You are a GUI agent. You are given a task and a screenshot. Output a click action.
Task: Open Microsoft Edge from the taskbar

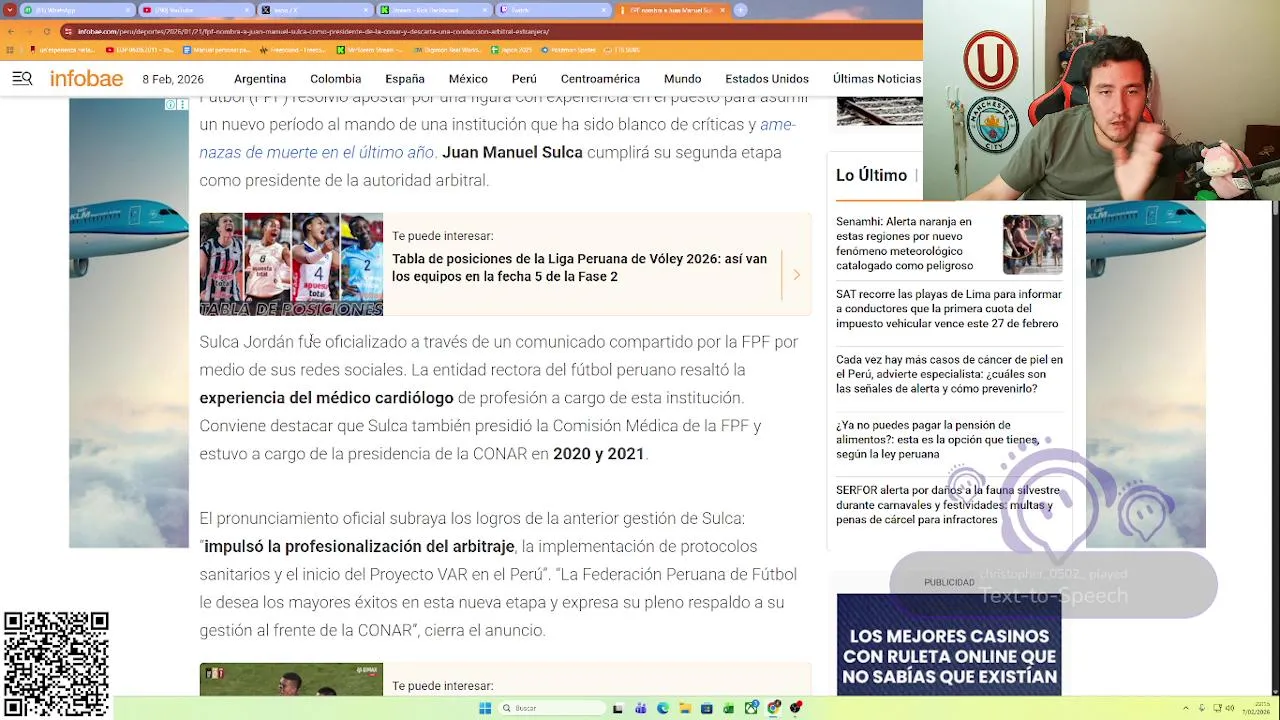coord(663,708)
